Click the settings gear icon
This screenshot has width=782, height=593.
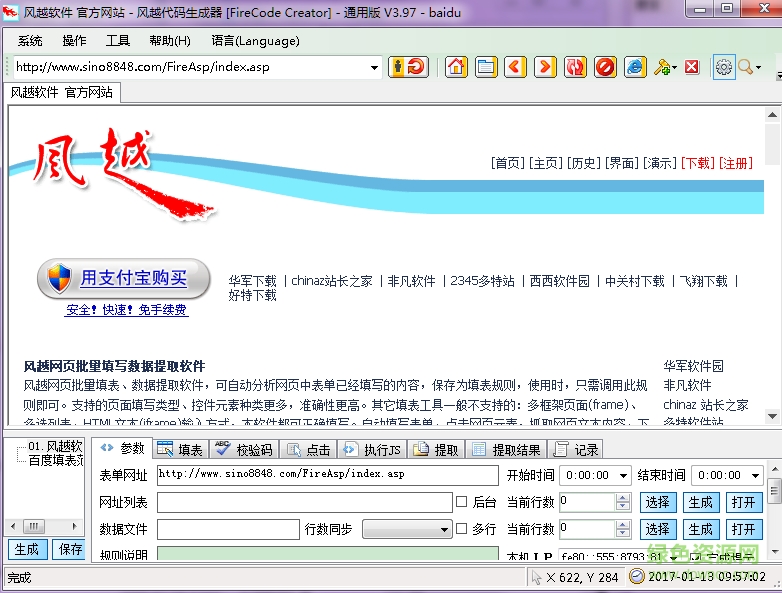tap(723, 67)
